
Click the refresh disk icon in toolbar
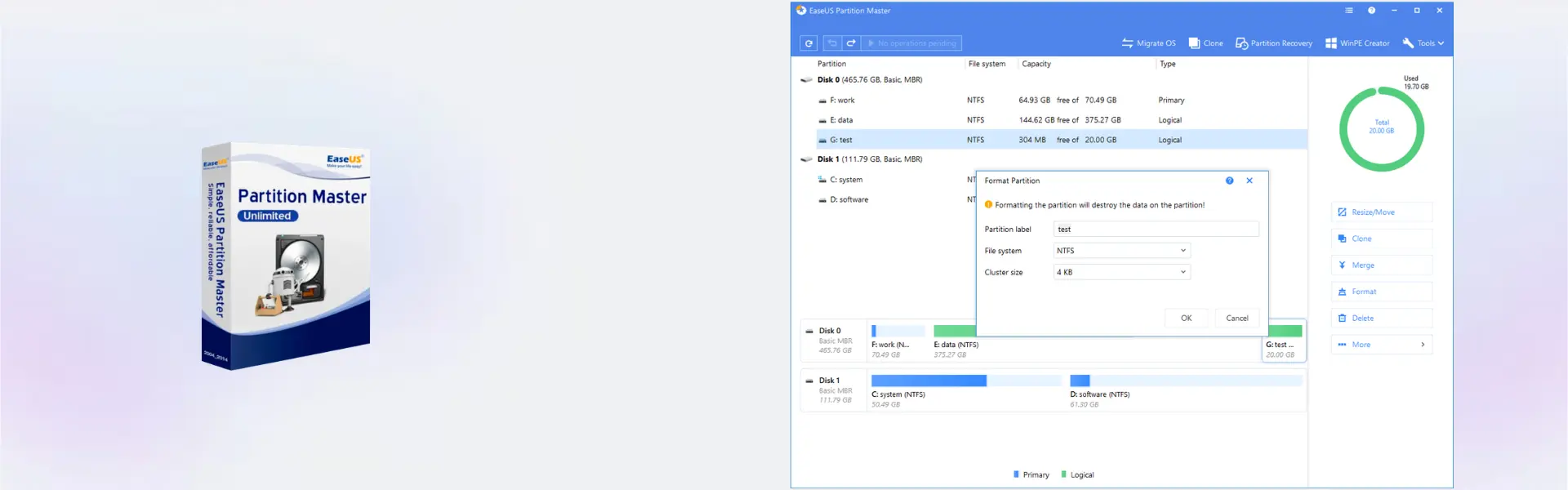[x=808, y=43]
